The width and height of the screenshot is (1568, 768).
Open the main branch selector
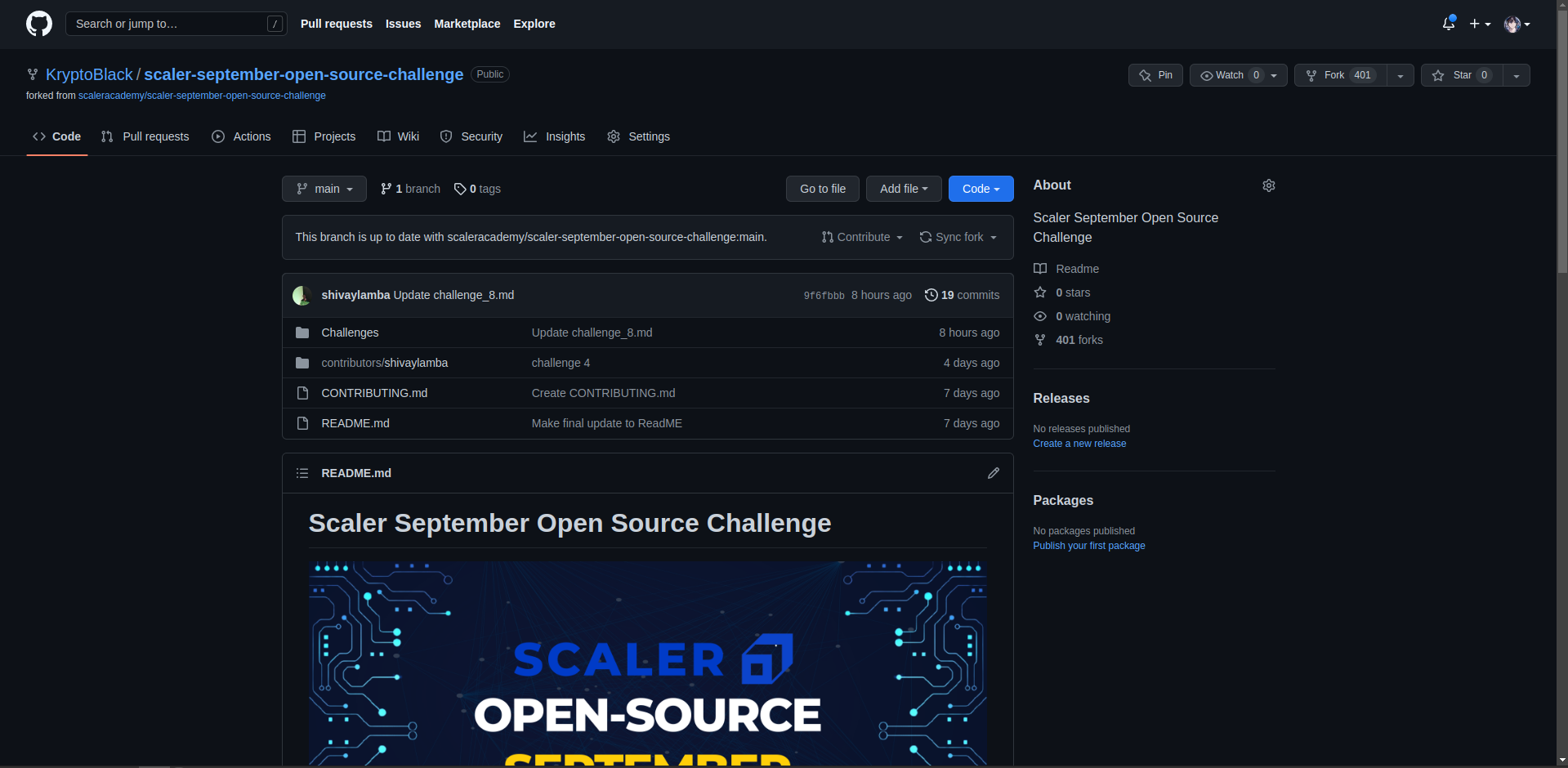[x=324, y=189]
